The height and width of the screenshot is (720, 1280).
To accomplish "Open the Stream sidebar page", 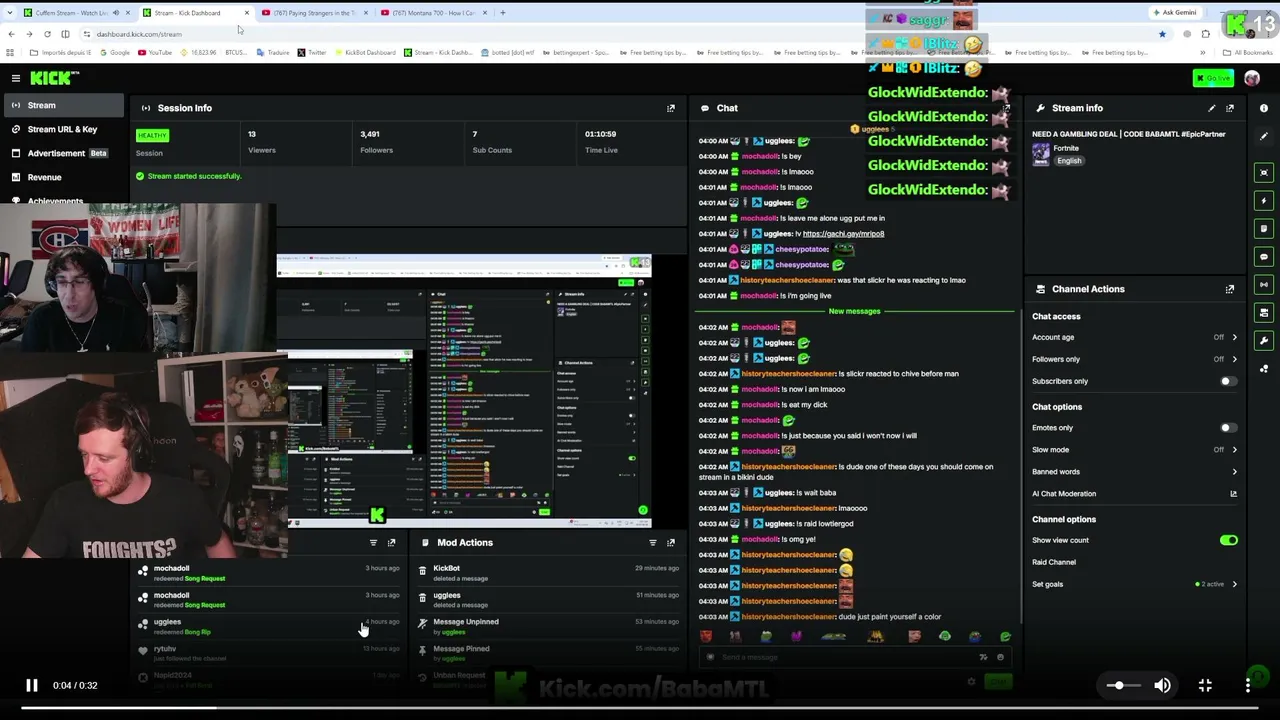I will pos(62,105).
